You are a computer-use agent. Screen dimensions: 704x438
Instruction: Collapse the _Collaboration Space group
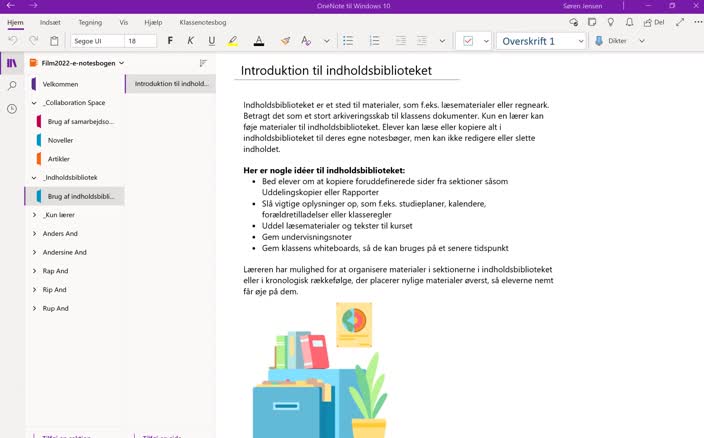coord(34,103)
